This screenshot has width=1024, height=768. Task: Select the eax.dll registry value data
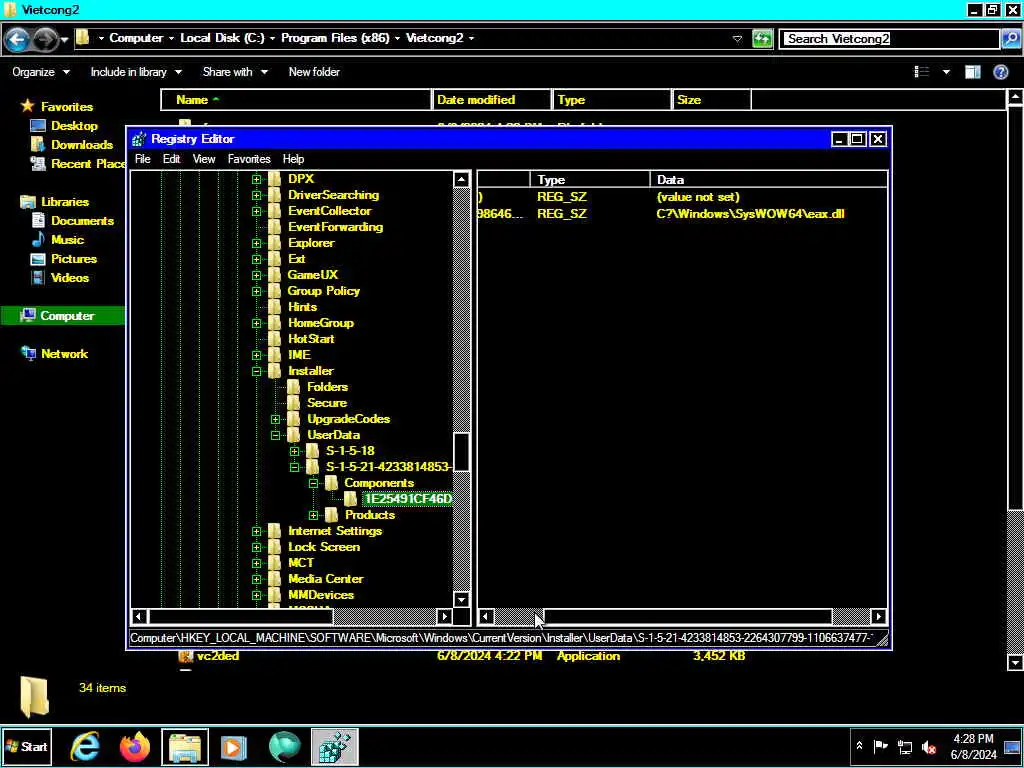(750, 214)
